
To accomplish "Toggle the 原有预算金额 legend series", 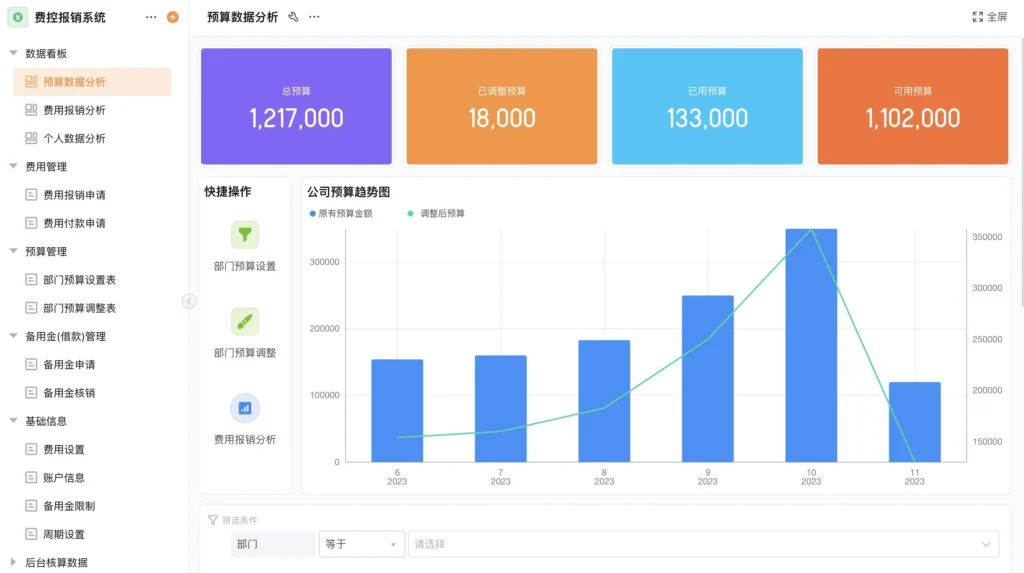I will tap(341, 214).
